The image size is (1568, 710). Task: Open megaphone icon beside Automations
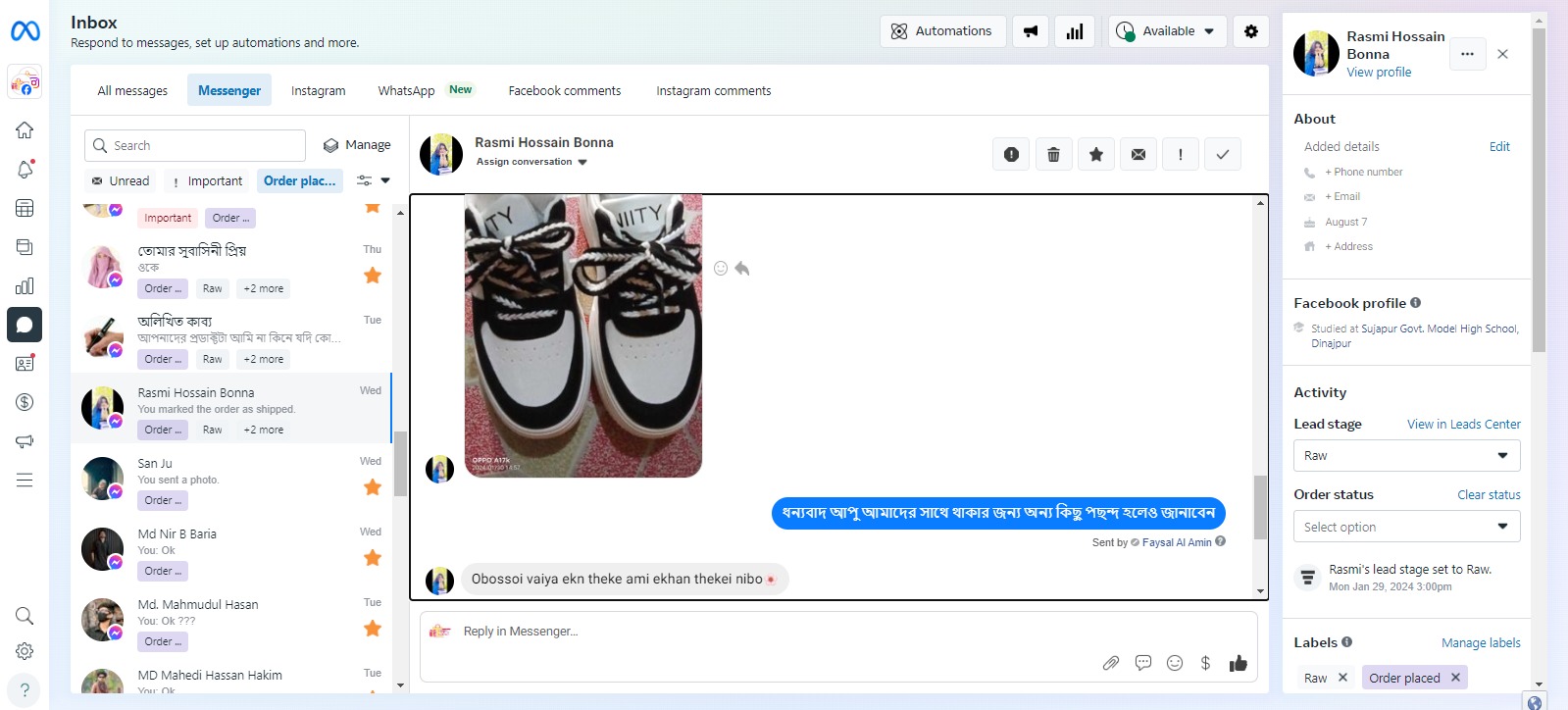pyautogui.click(x=1030, y=31)
